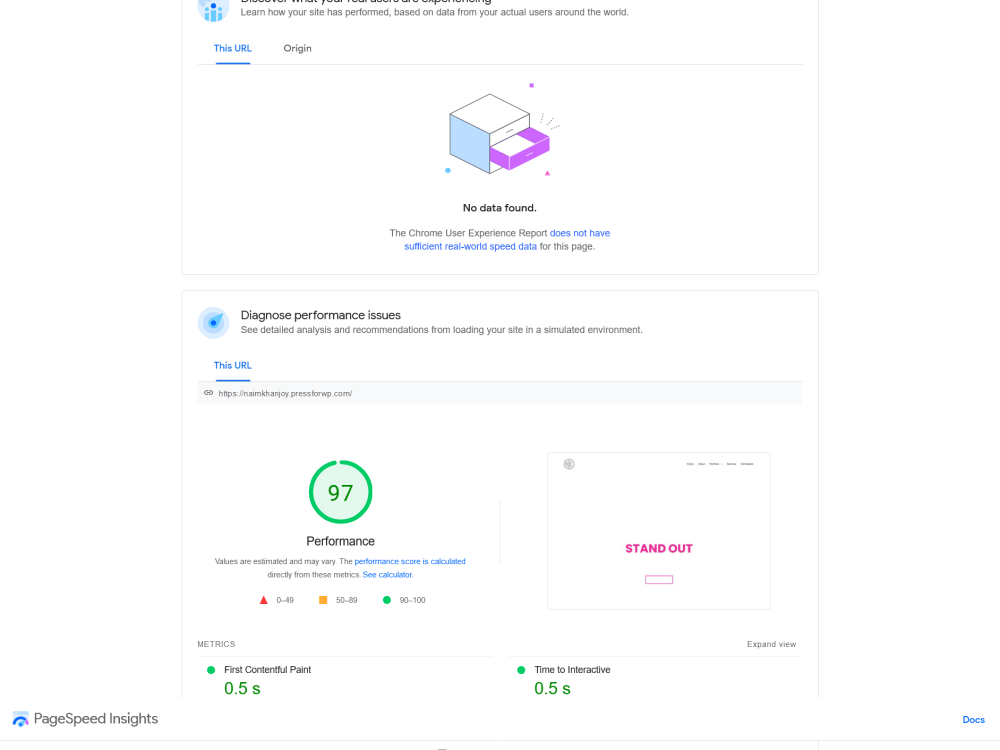Click the STAND OUT page screenshot thumbnail
The image size is (1000, 750).
[659, 531]
